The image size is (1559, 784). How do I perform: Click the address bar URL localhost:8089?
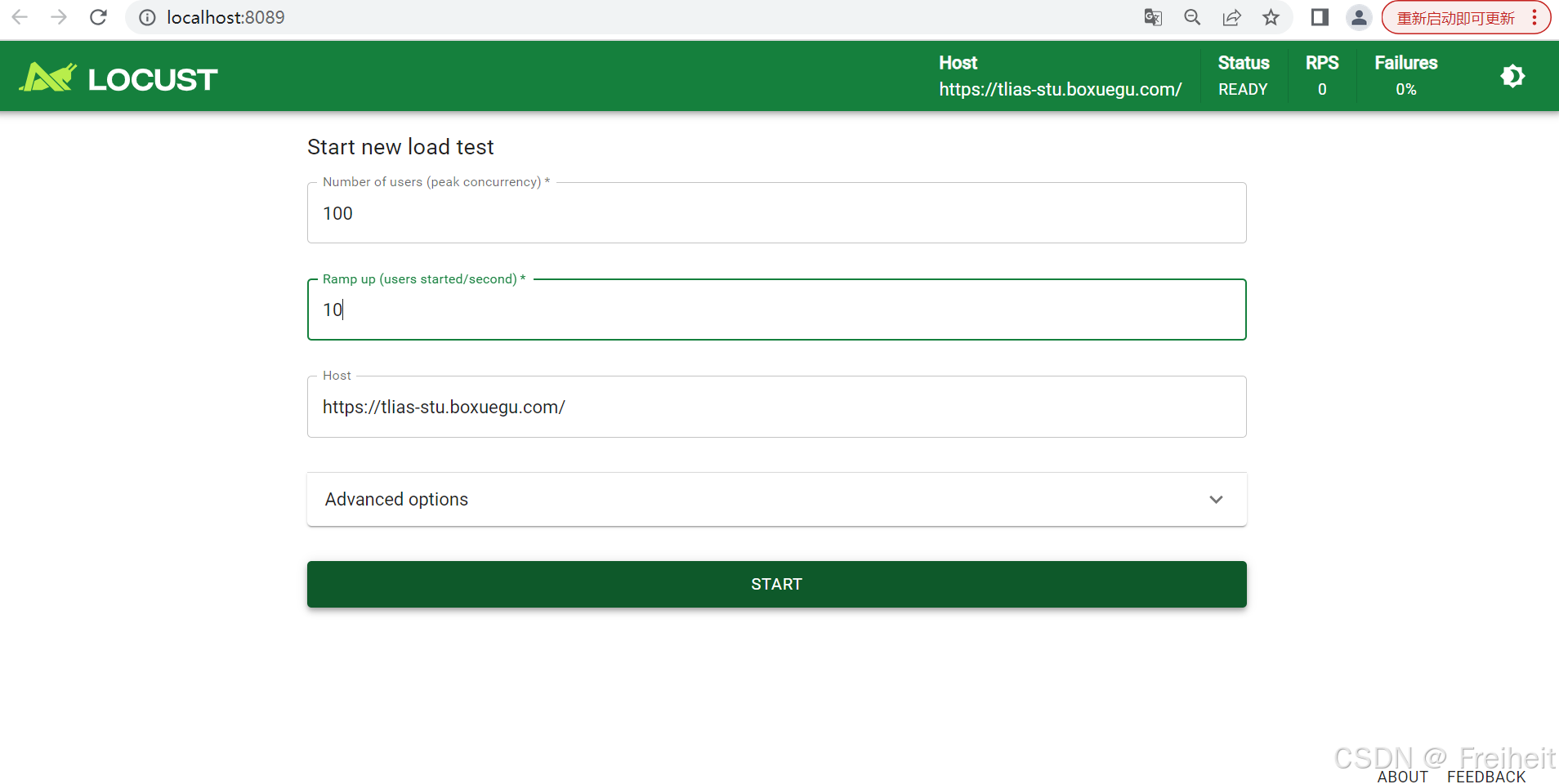point(226,17)
